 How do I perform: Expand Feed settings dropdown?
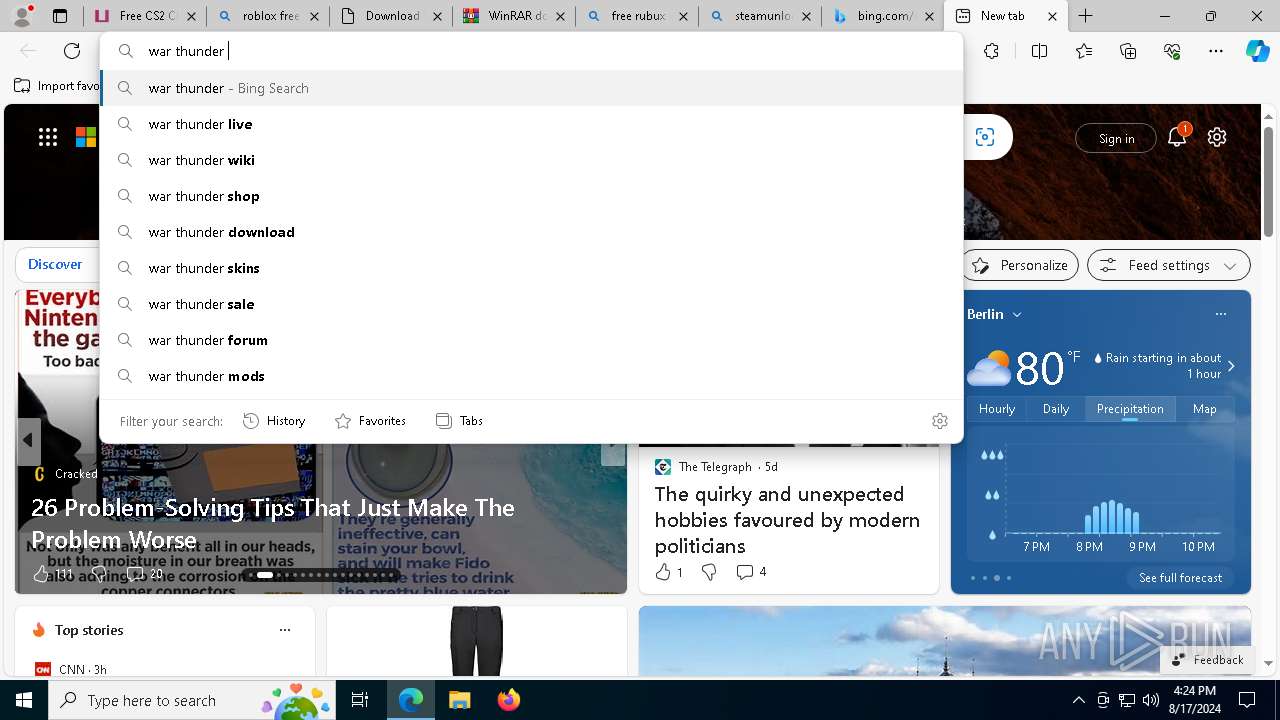(1168, 265)
